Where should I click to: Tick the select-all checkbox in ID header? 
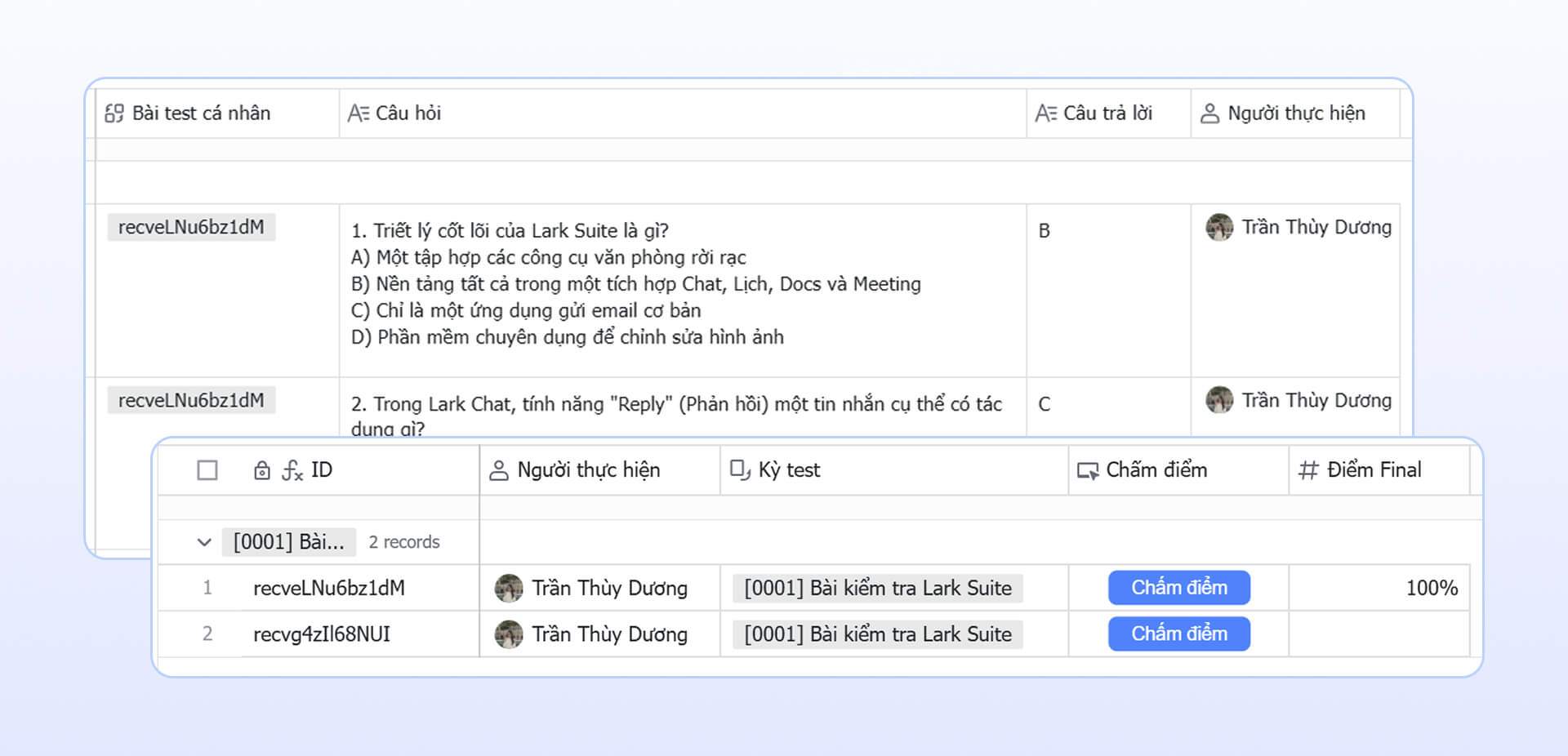[x=207, y=470]
